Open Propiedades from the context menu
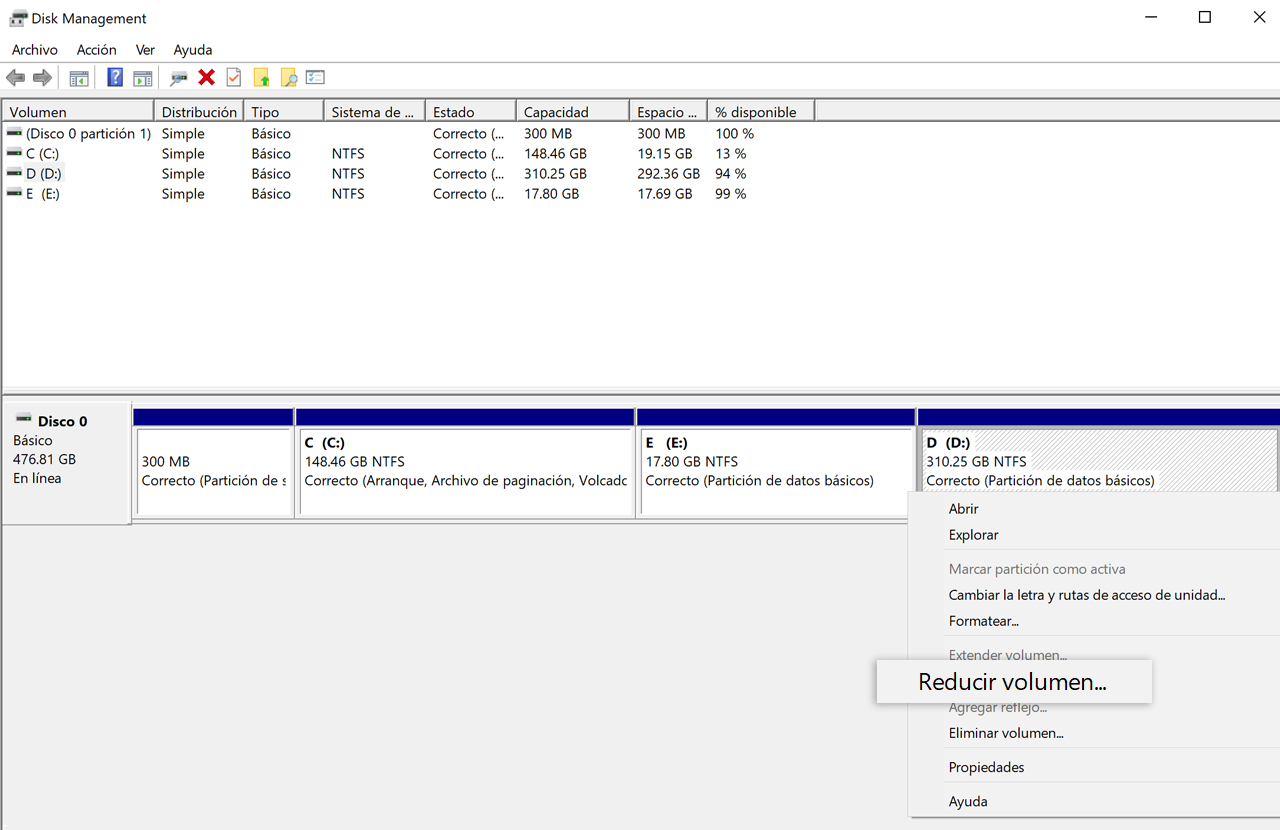This screenshot has width=1280, height=830. (987, 767)
